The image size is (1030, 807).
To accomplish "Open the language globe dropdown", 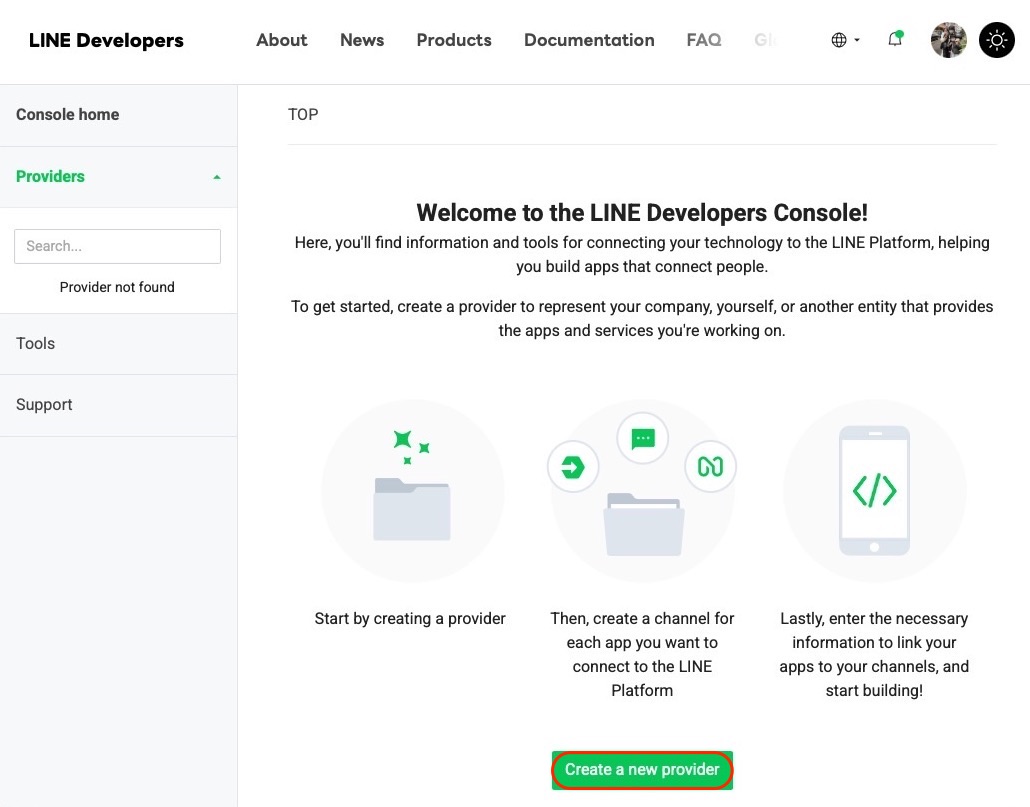I will pyautogui.click(x=845, y=40).
